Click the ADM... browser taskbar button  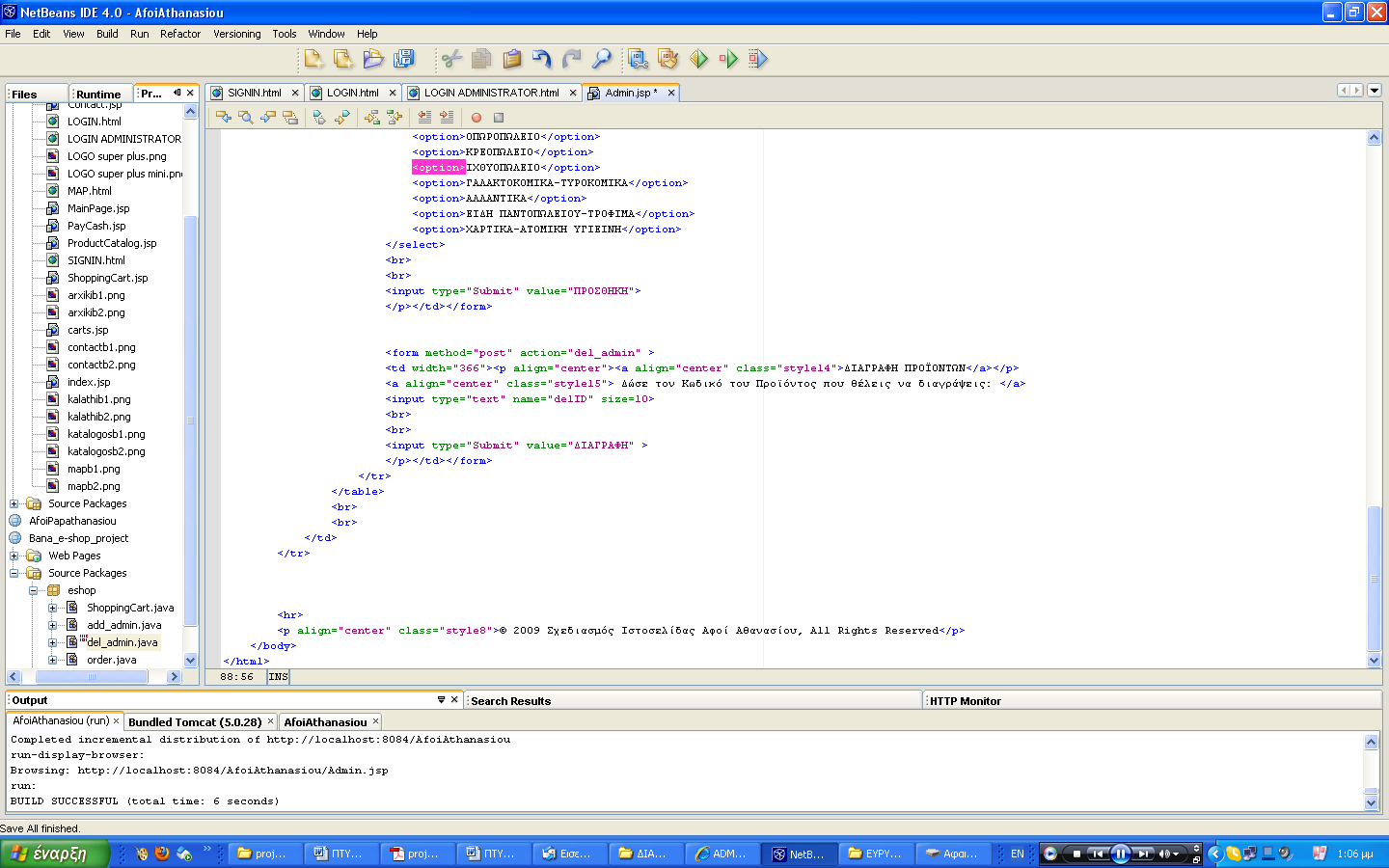coord(722,854)
